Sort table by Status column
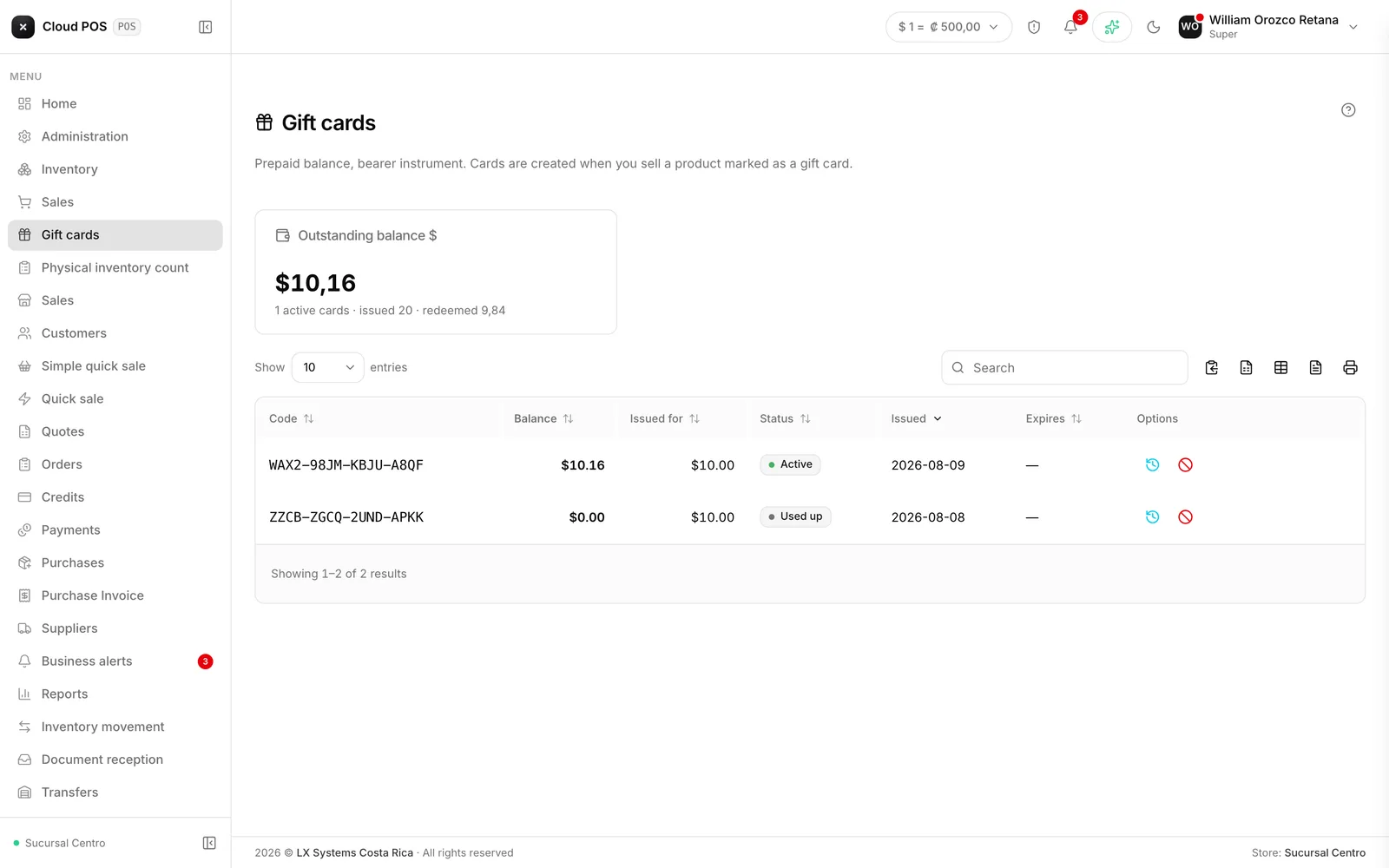The width and height of the screenshot is (1389, 868). tap(785, 418)
